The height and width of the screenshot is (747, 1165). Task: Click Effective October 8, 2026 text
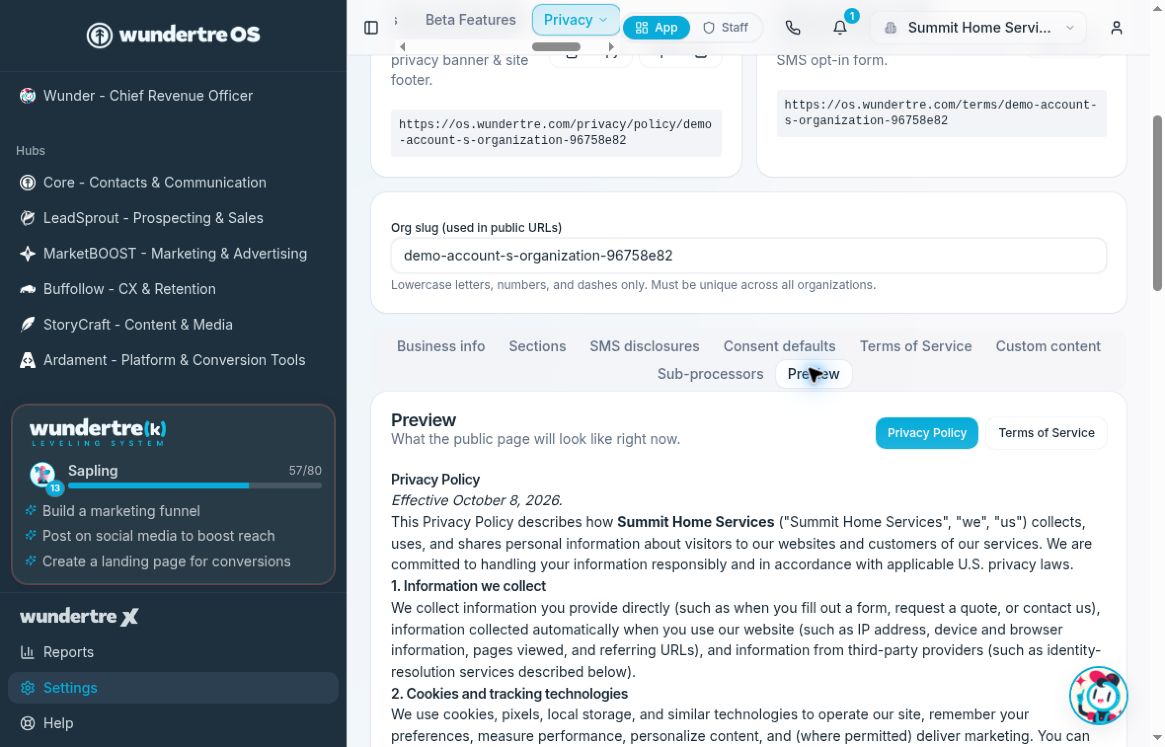[476, 500]
